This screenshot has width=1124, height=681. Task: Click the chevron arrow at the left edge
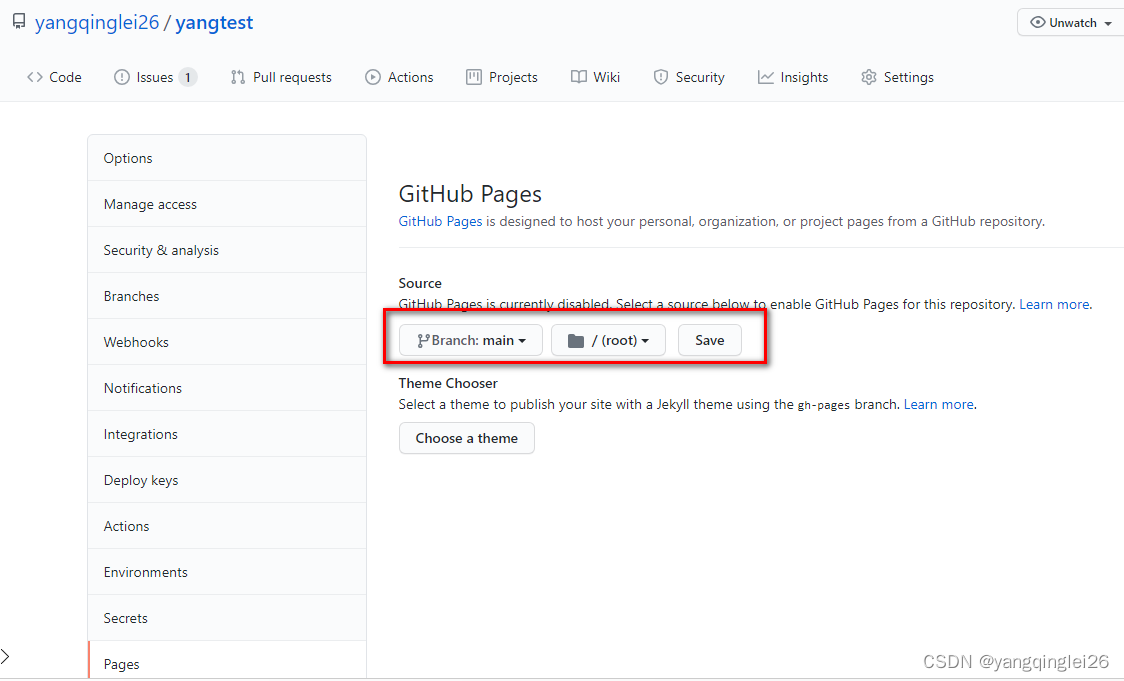point(5,655)
